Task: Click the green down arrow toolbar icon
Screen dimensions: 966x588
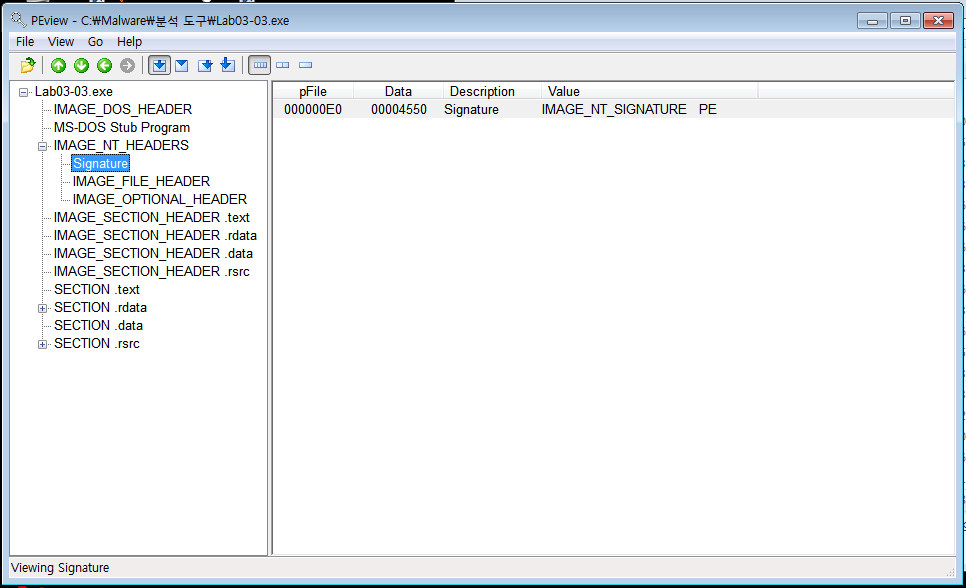Action: (81, 65)
